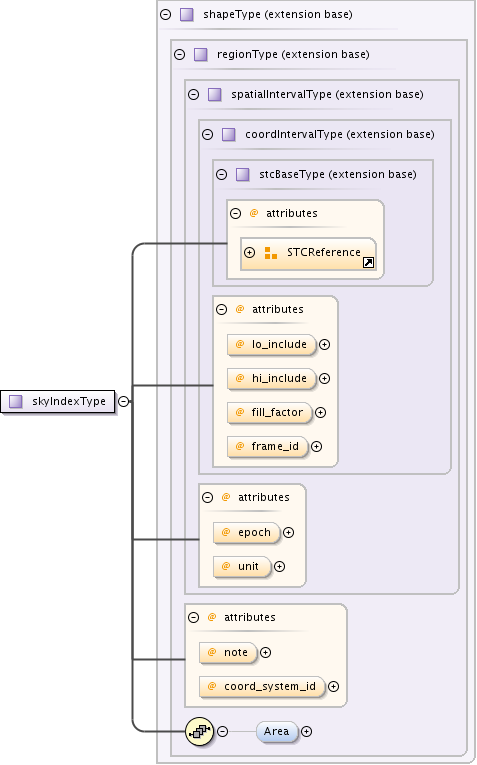477x765 pixels.
Task: Click the coordIntervalType purple type icon
Action: point(229,135)
